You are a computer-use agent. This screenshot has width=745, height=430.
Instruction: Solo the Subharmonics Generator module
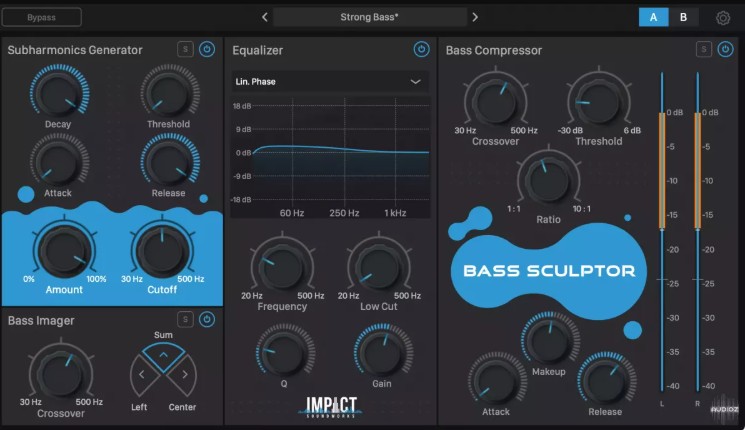click(x=185, y=49)
